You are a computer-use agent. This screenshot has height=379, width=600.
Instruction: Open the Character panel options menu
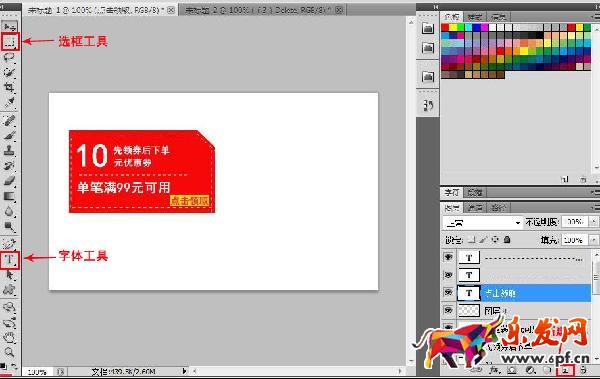596,192
